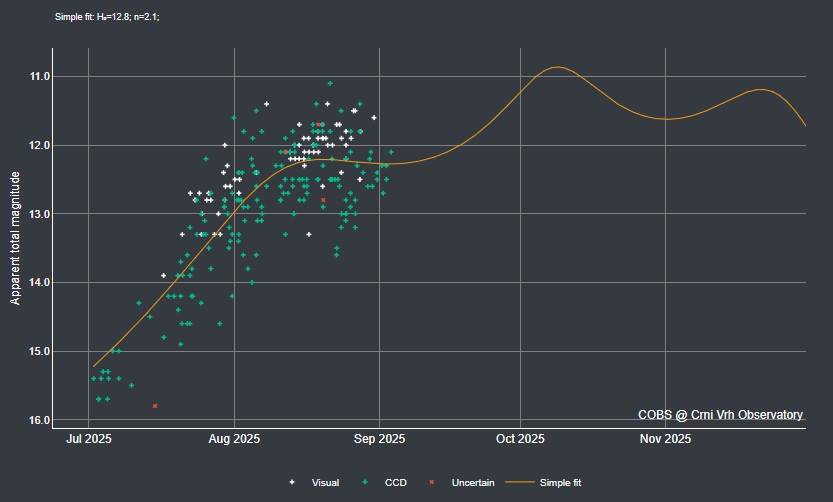This screenshot has height=502, width=833.
Task: Toggle the Uncertain series legend entry
Action: click(x=461, y=482)
